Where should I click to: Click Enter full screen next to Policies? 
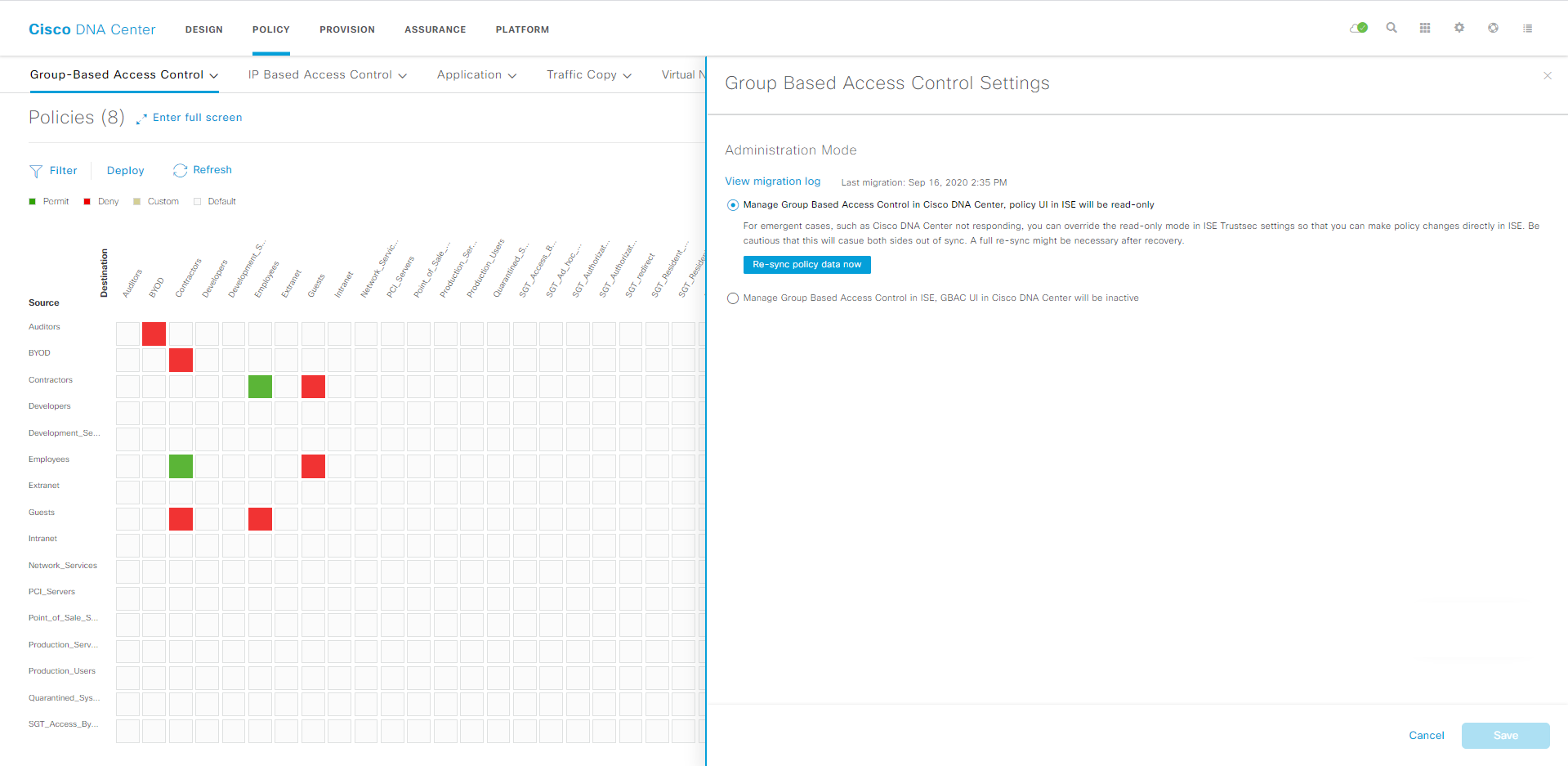(196, 117)
